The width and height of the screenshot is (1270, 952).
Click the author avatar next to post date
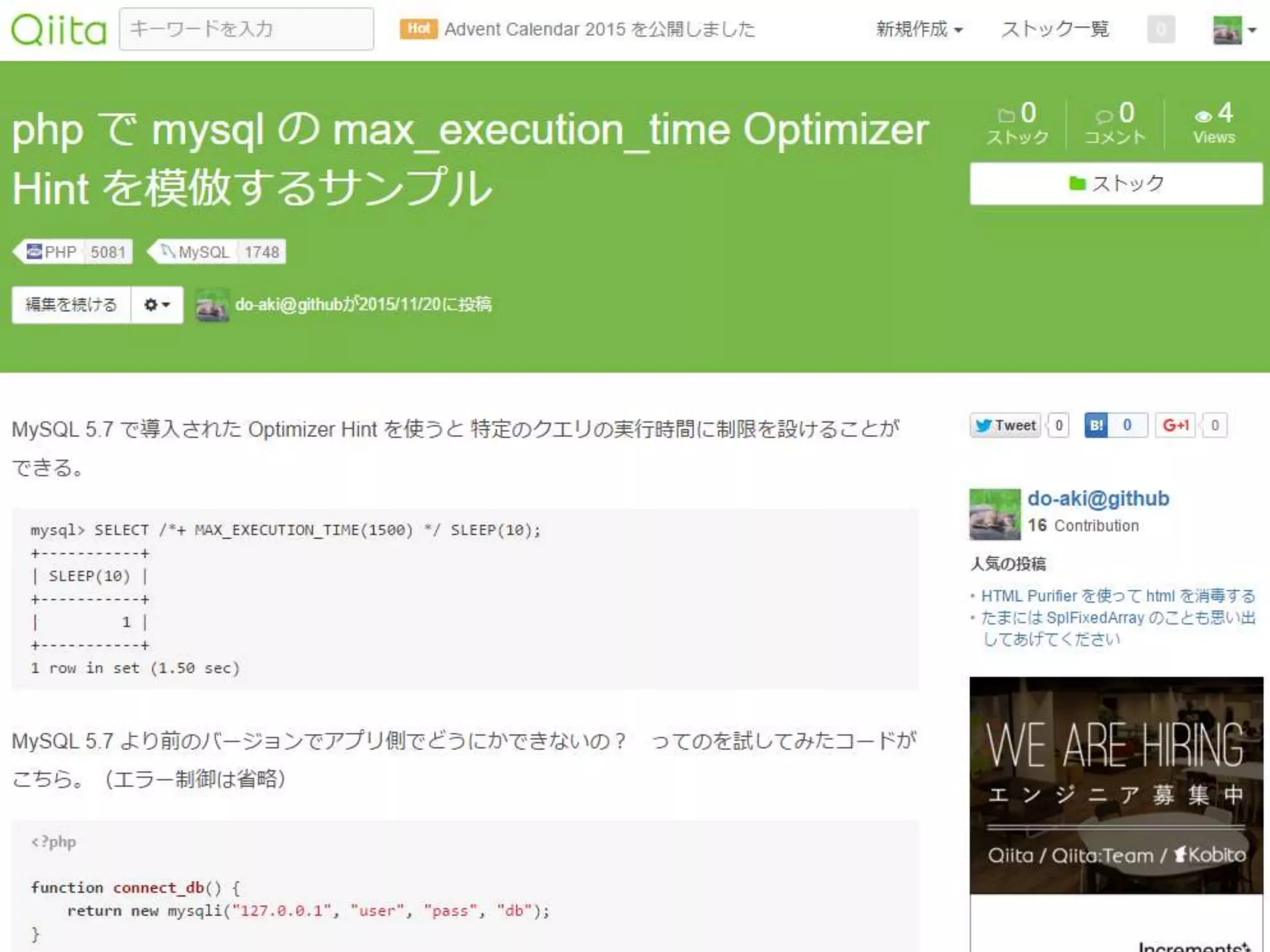[212, 306]
